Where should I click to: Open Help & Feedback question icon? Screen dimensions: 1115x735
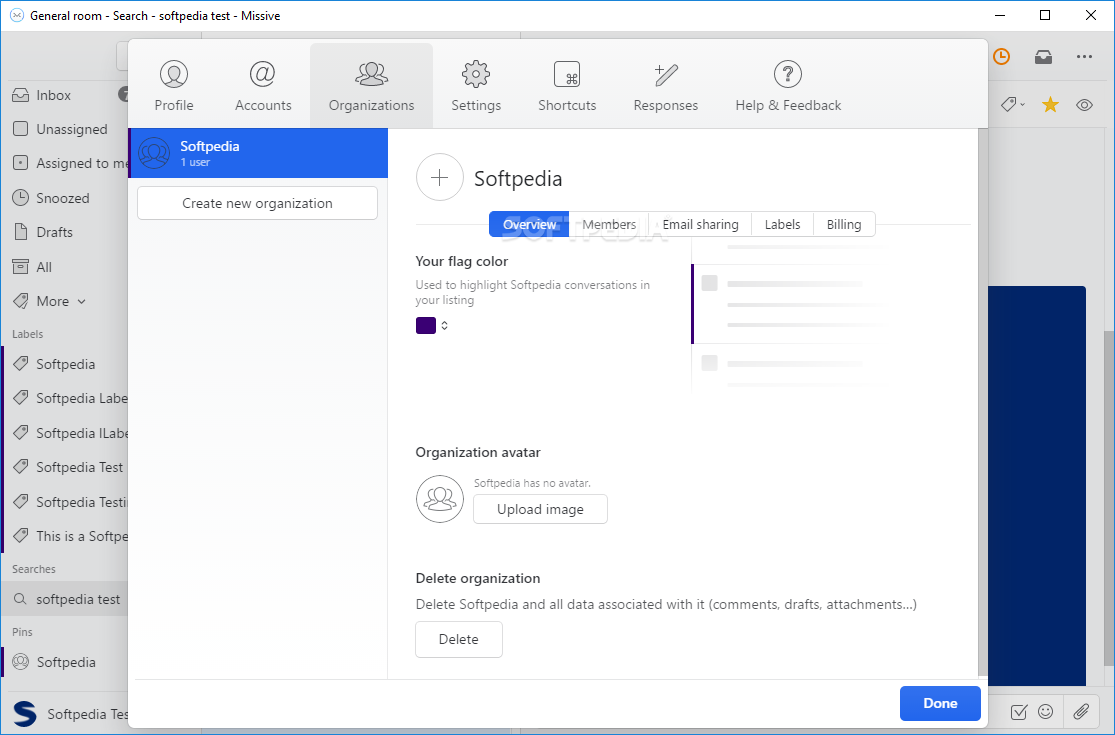click(x=787, y=74)
